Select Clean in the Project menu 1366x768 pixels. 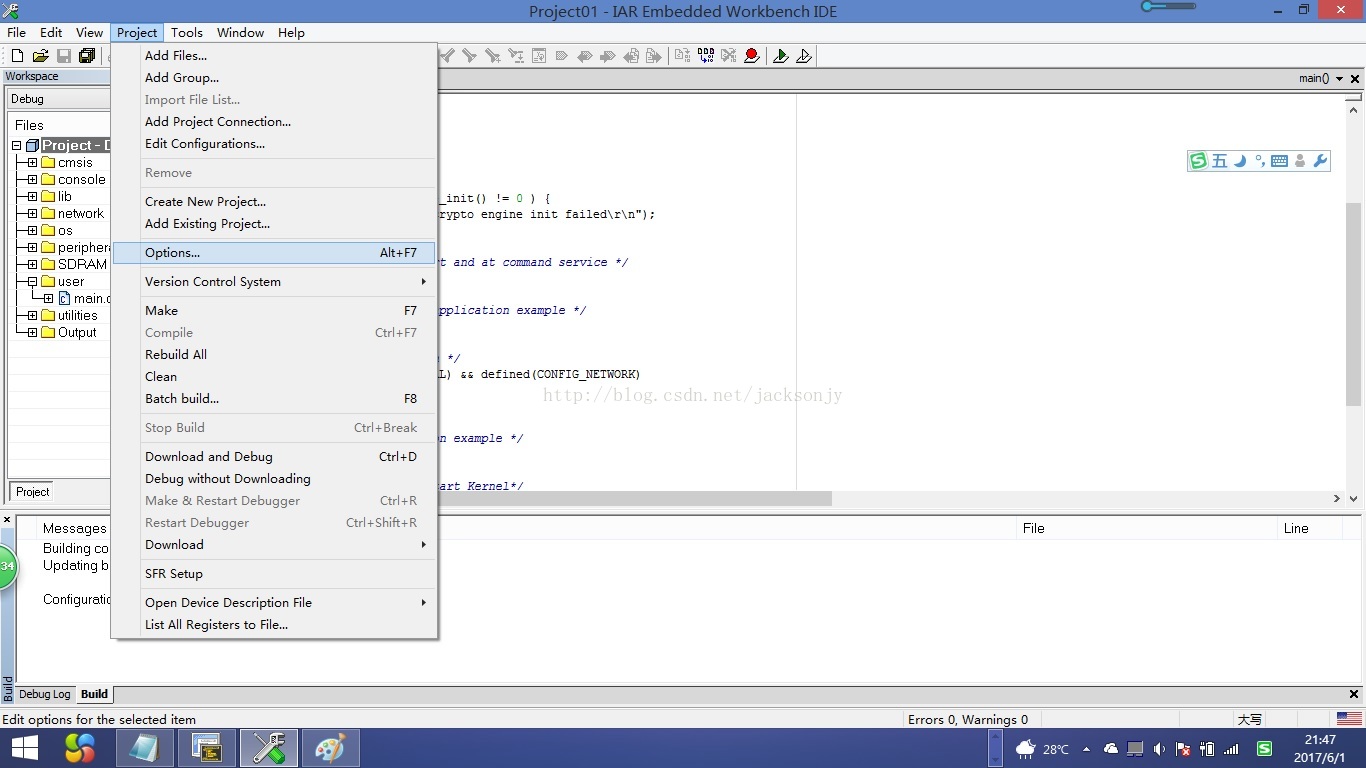[274, 377]
